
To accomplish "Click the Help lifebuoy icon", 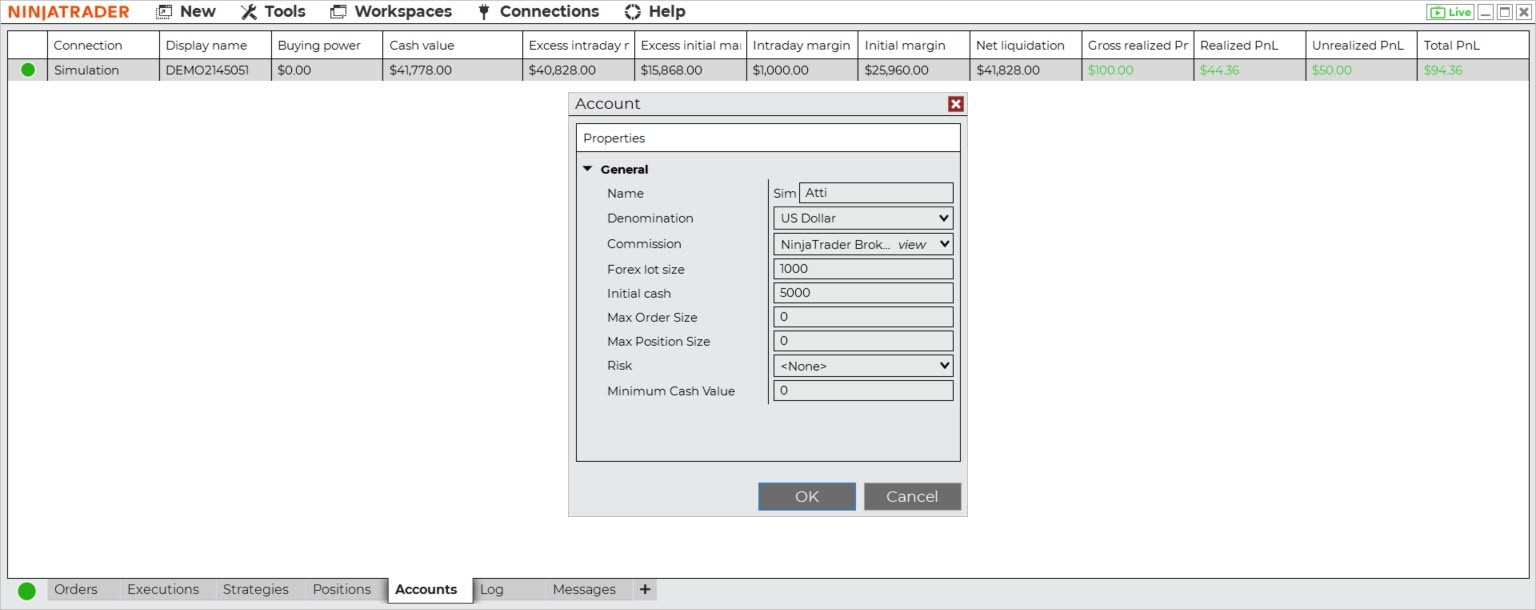I will (x=632, y=12).
